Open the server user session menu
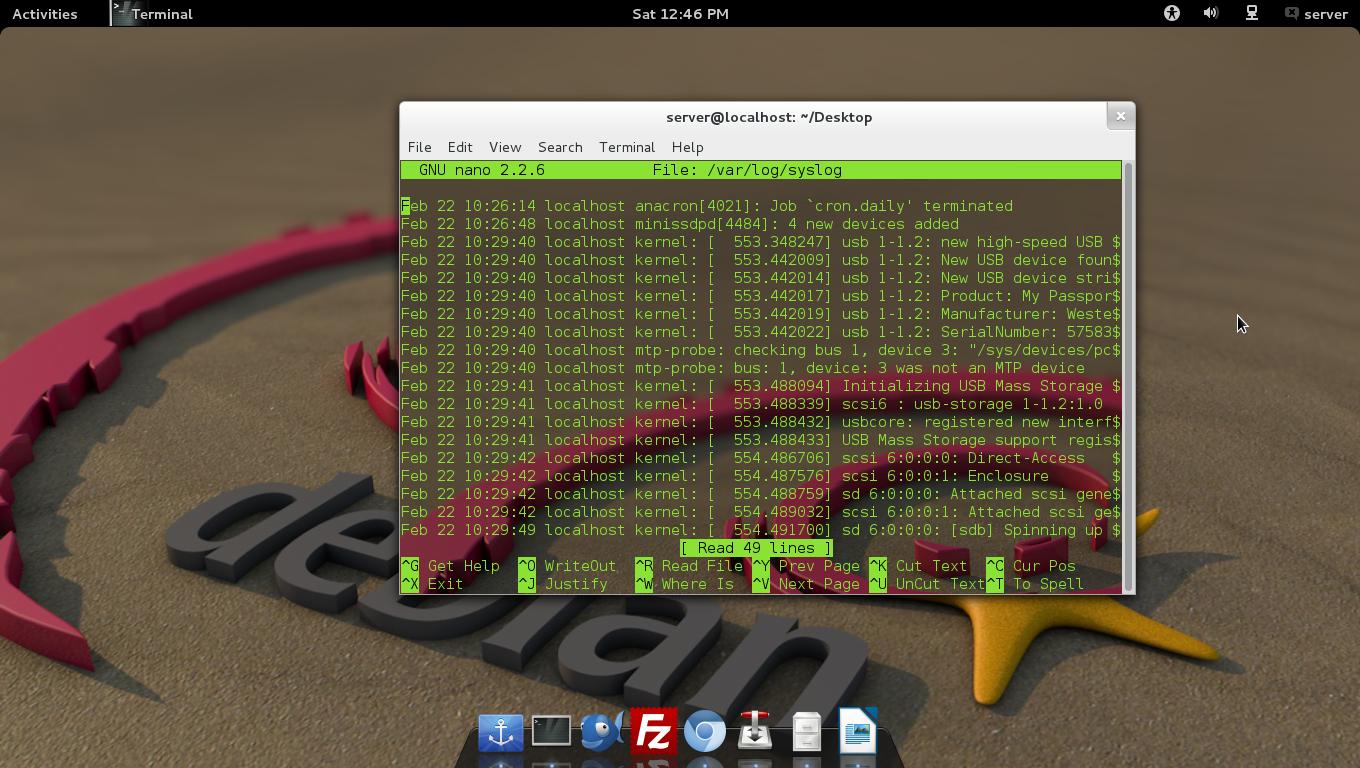The image size is (1360, 768). coord(1318,13)
